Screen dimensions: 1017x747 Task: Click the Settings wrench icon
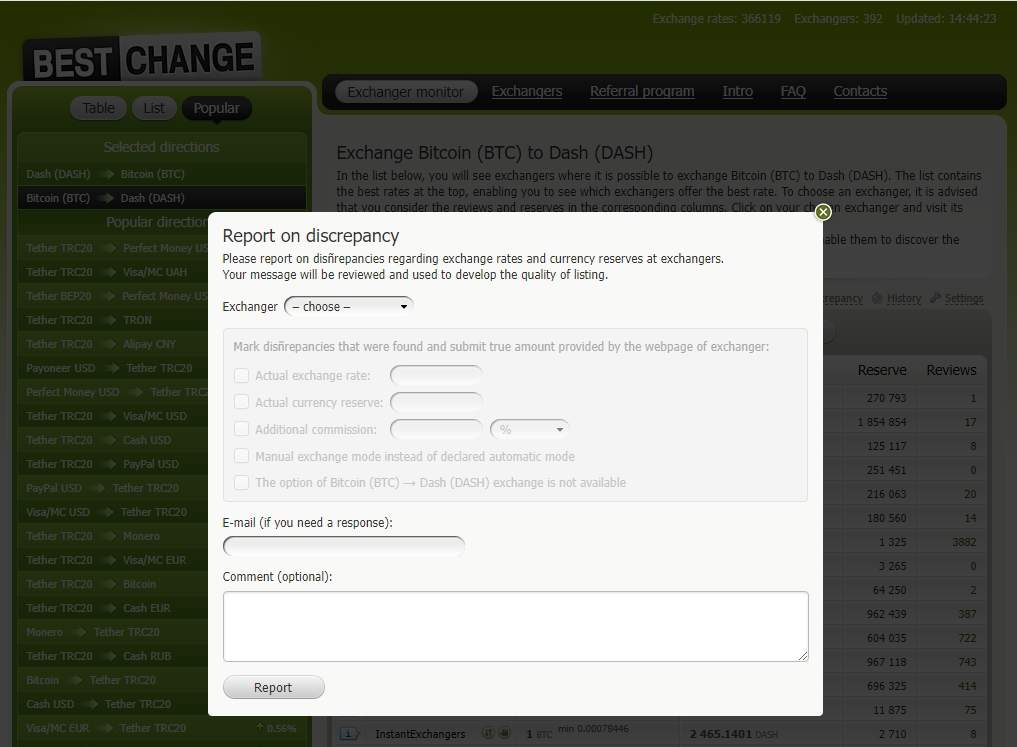pyautogui.click(x=935, y=298)
